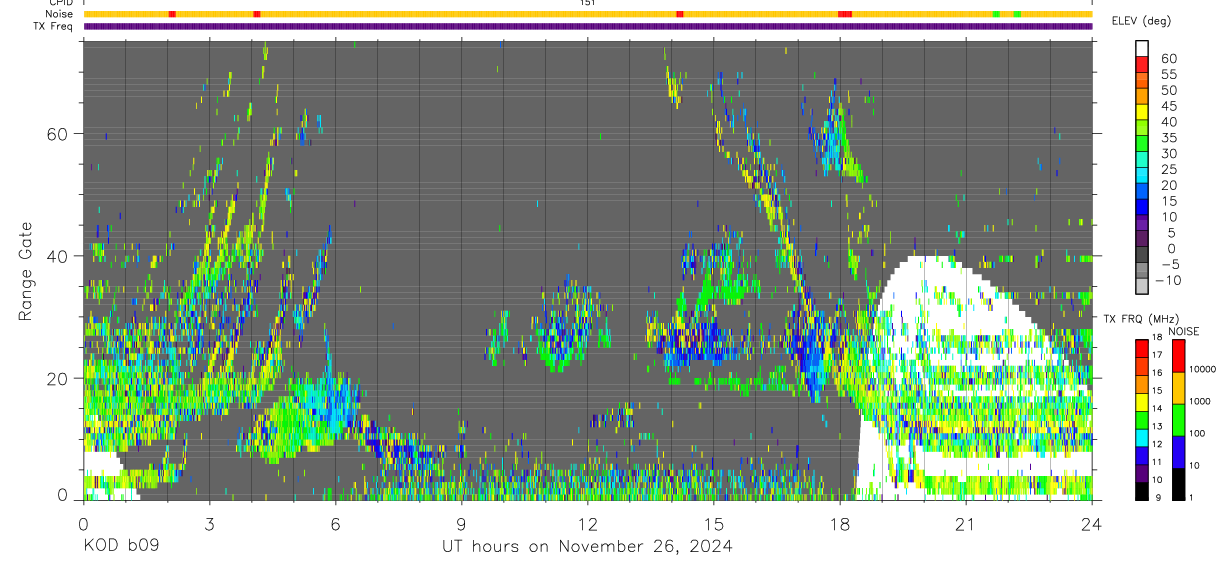Viewport: 1228px width, 567px height.
Task: Click the x-axis tick label '18'
Action: click(839, 524)
